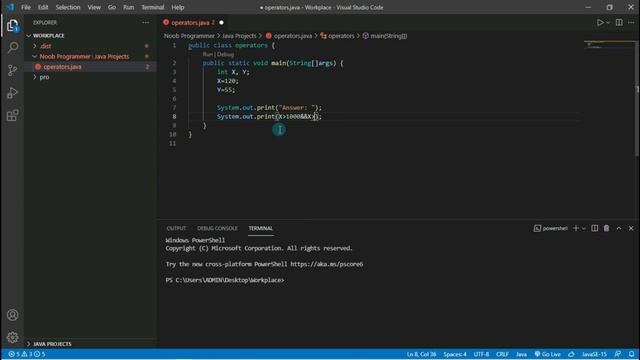
Task: Close the unsaved operators.java tab dot
Action: coord(222,22)
